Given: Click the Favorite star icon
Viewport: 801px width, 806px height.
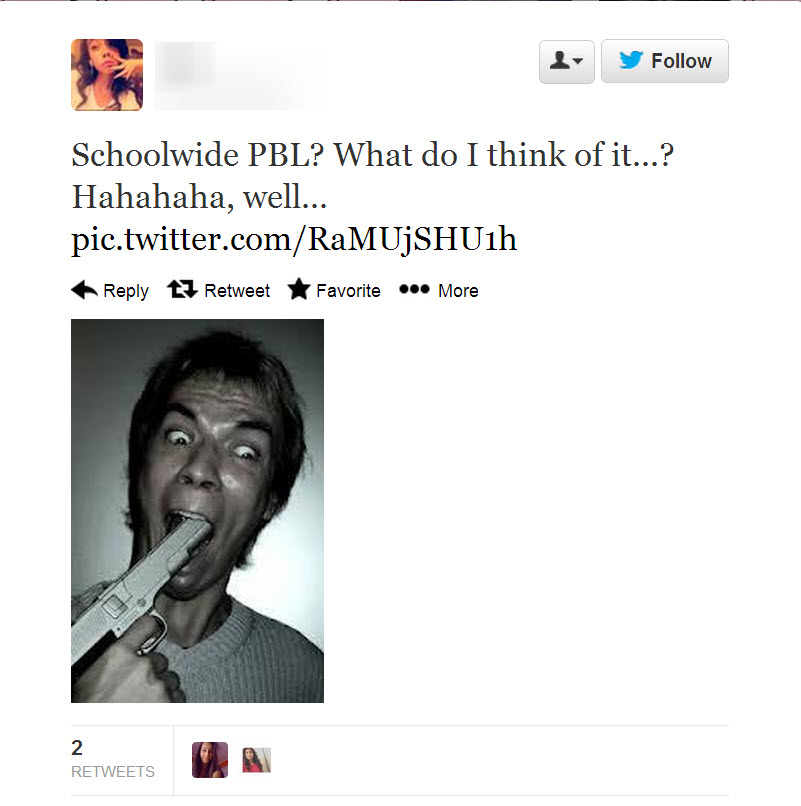Looking at the screenshot, I should tap(299, 289).
